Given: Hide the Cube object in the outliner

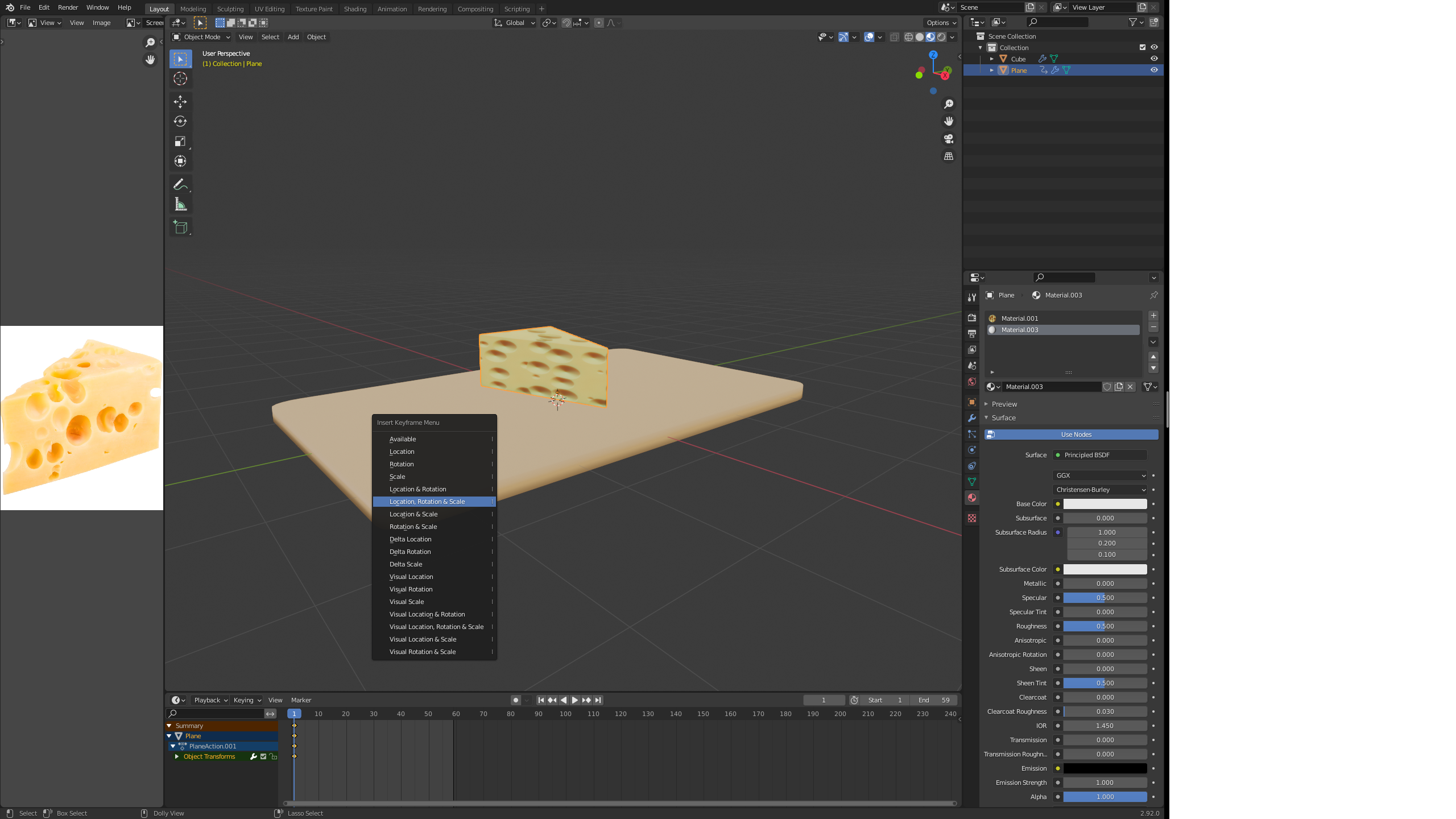Looking at the screenshot, I should tap(1153, 59).
